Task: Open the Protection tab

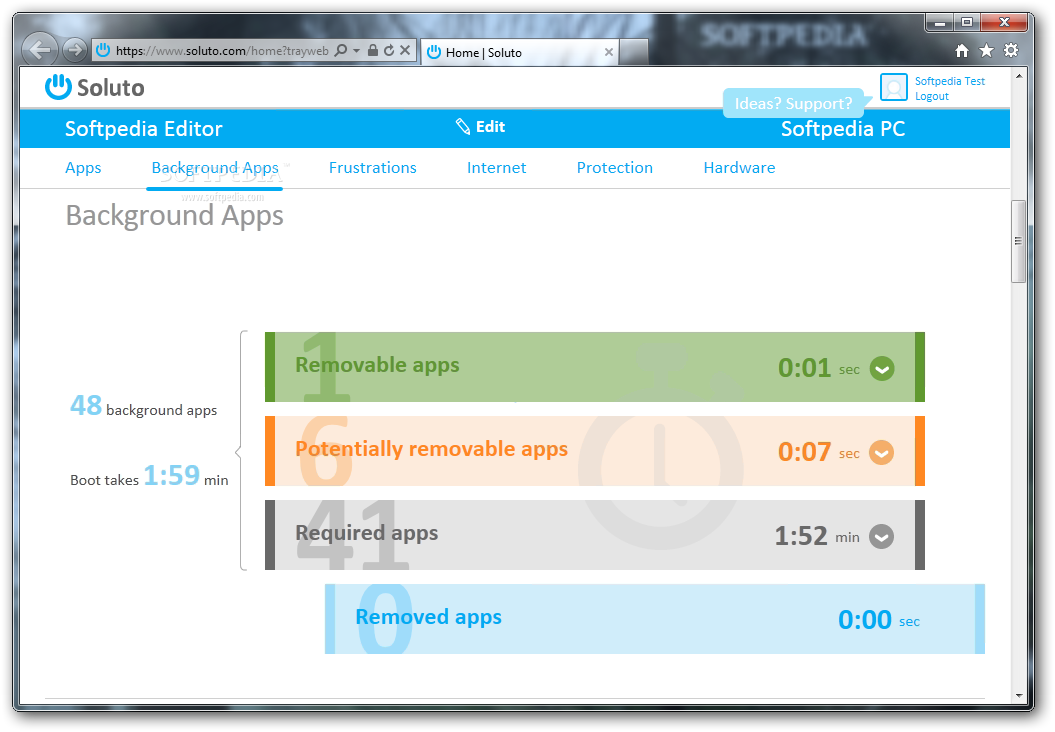Action: point(615,168)
